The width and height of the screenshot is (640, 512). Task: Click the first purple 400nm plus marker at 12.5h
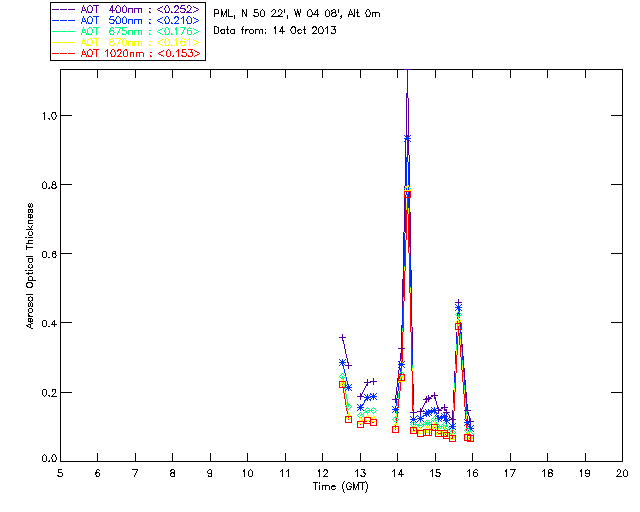pos(342,338)
